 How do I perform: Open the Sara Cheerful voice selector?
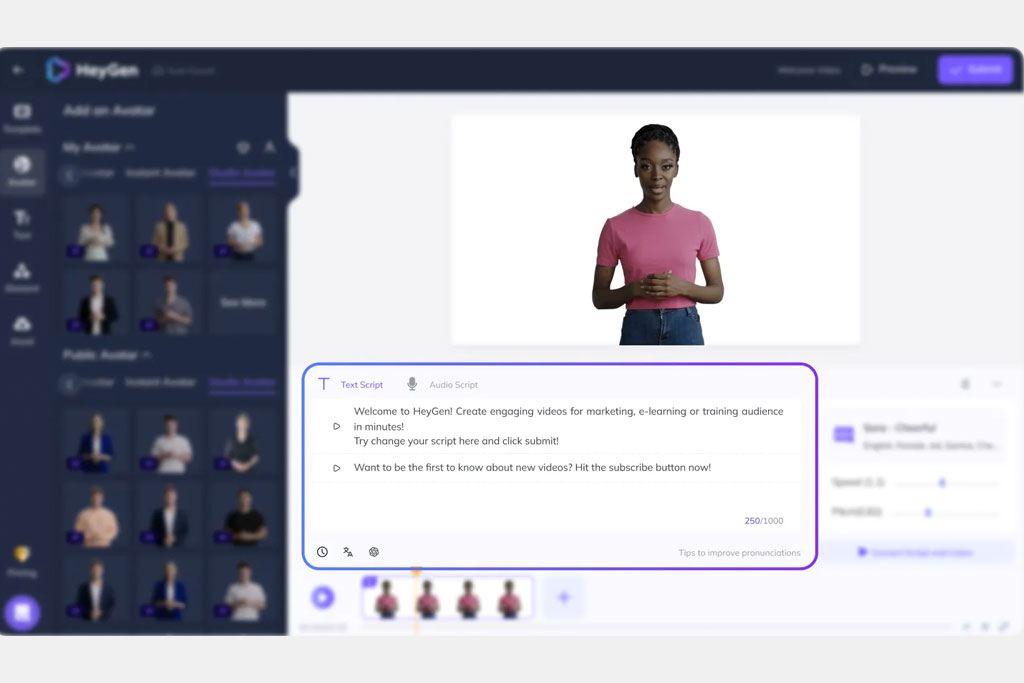(x=915, y=436)
